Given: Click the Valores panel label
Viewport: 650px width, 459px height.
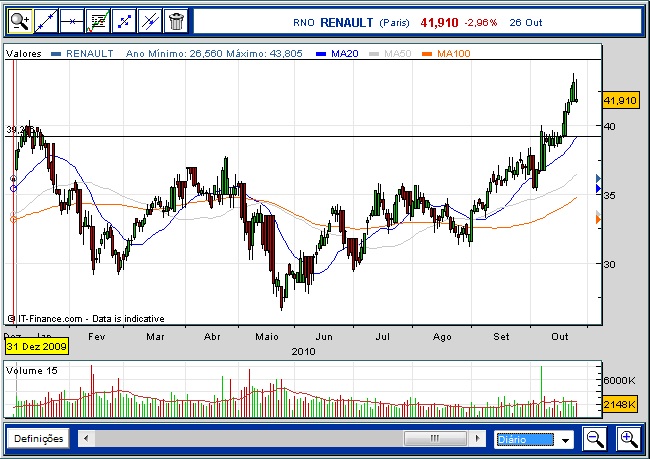Looking at the screenshot, I should click(24, 53).
